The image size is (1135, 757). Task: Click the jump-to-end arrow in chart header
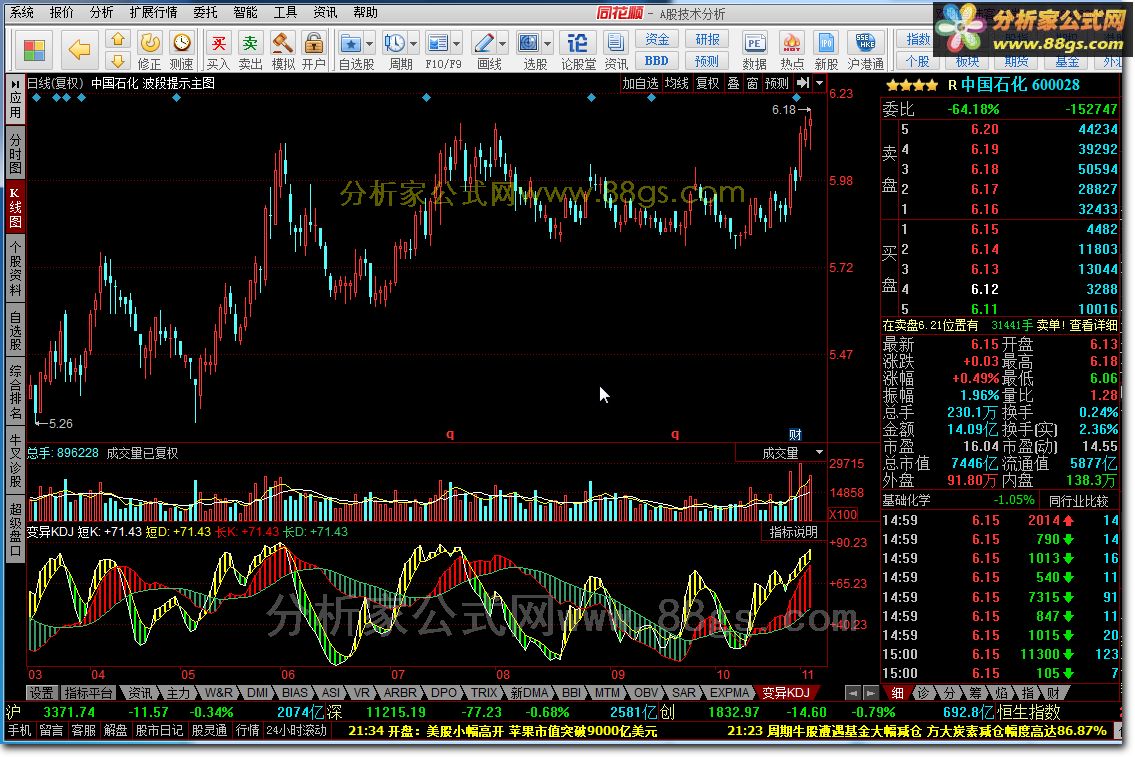803,83
